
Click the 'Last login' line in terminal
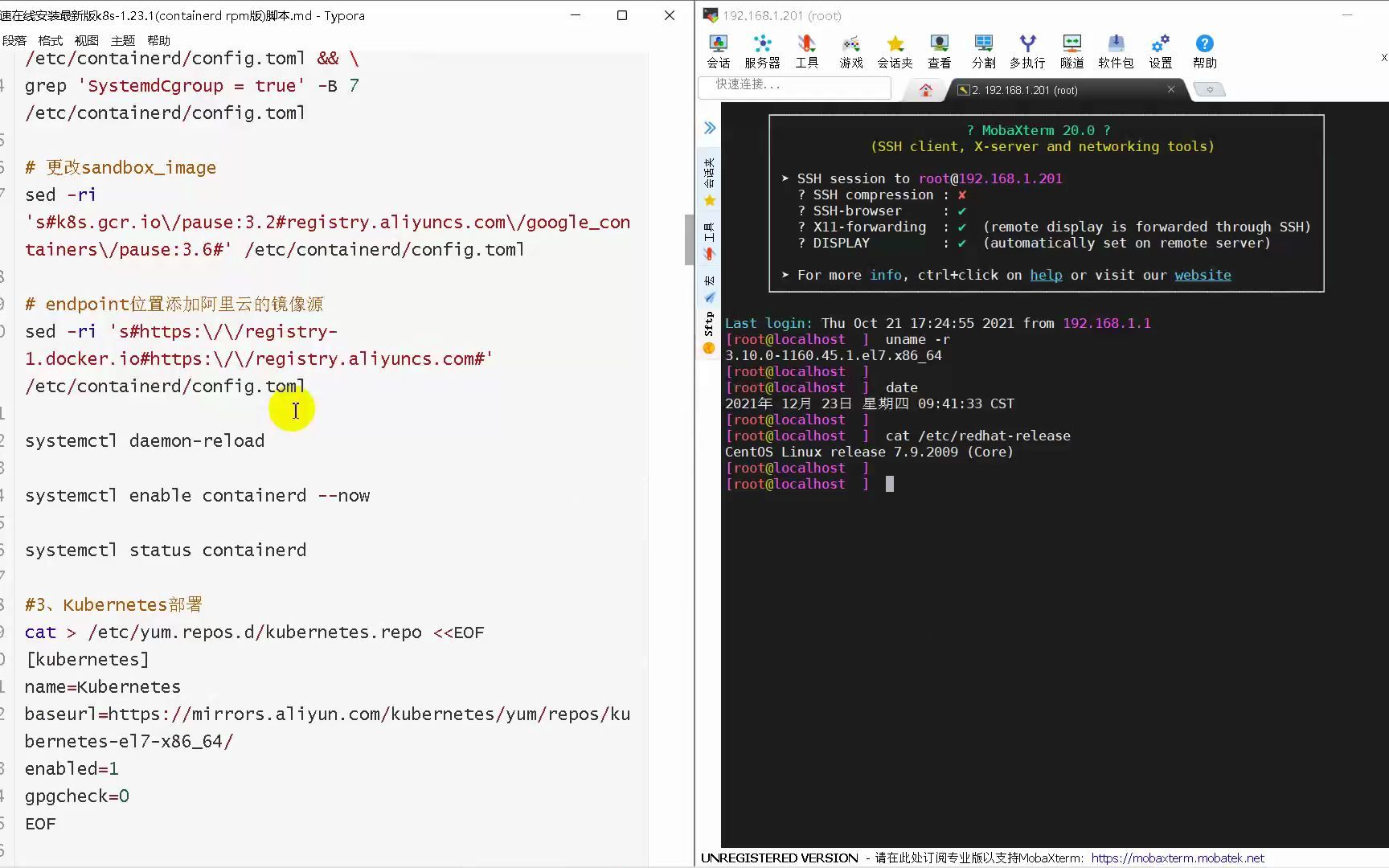click(x=938, y=323)
